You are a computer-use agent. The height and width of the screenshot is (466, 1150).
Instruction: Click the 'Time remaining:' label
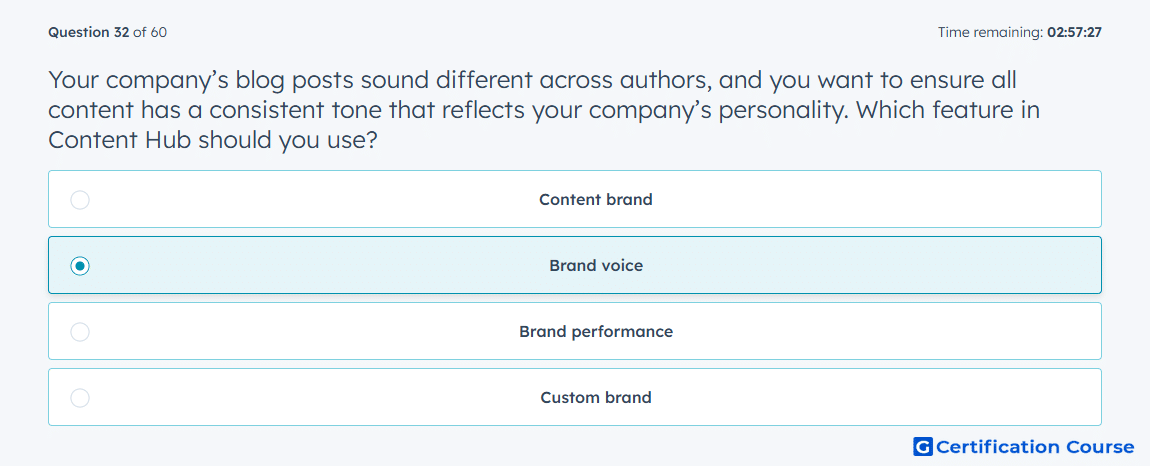coord(991,32)
